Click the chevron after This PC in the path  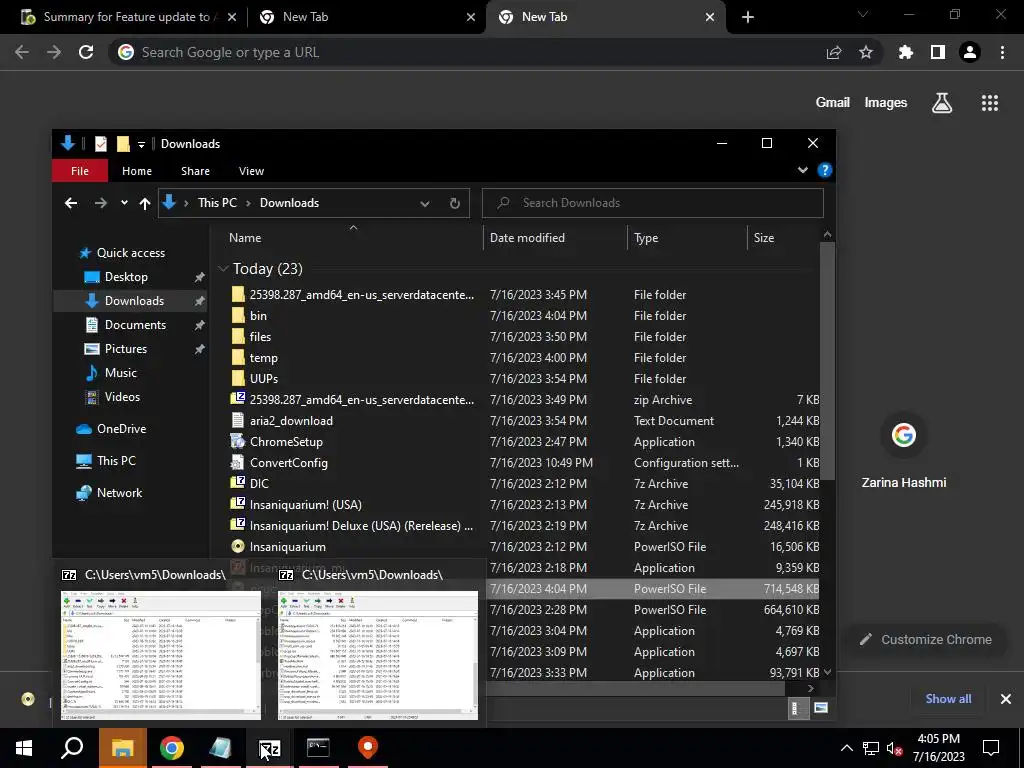click(x=248, y=203)
